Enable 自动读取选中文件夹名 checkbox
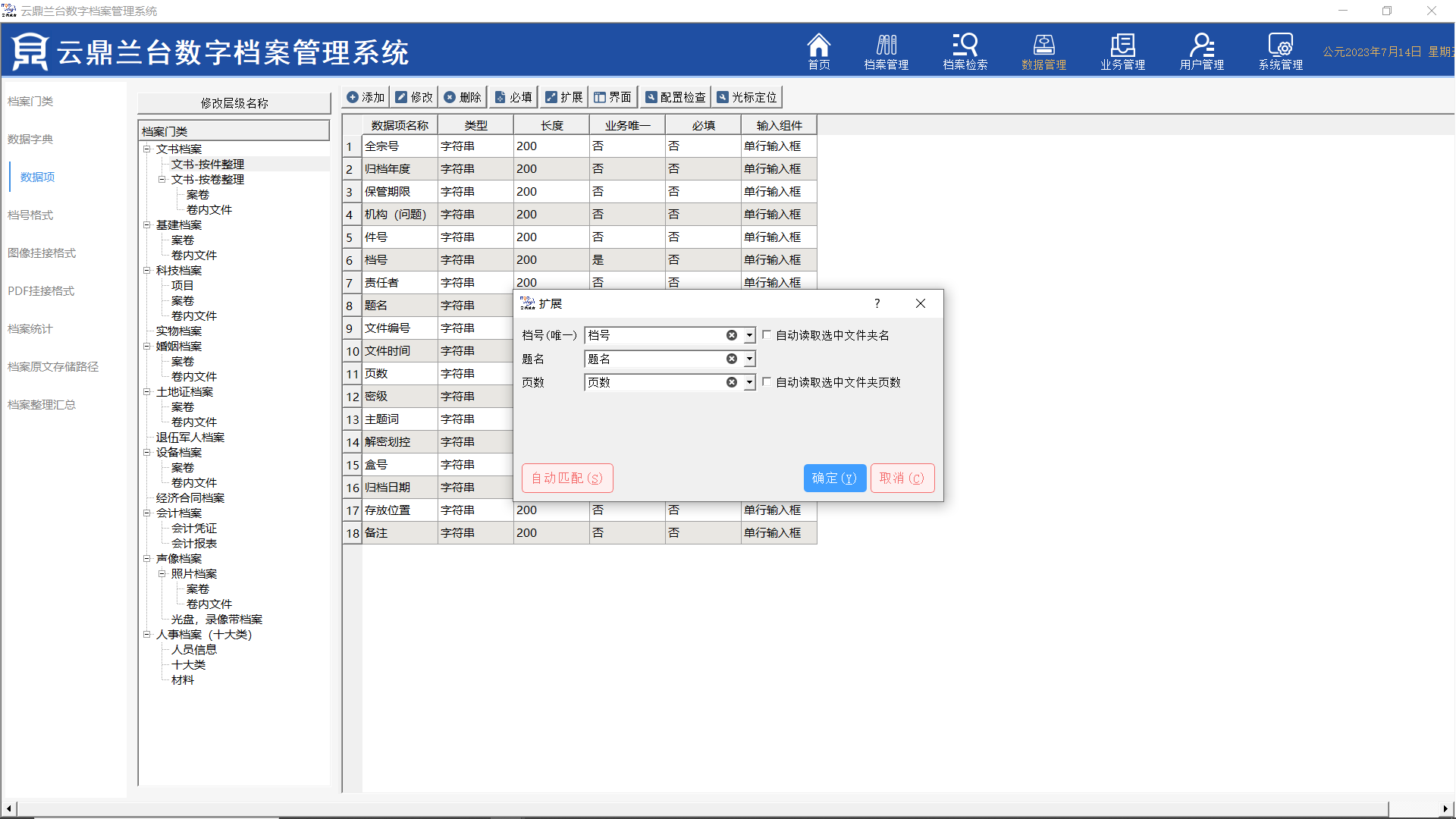 [x=767, y=334]
